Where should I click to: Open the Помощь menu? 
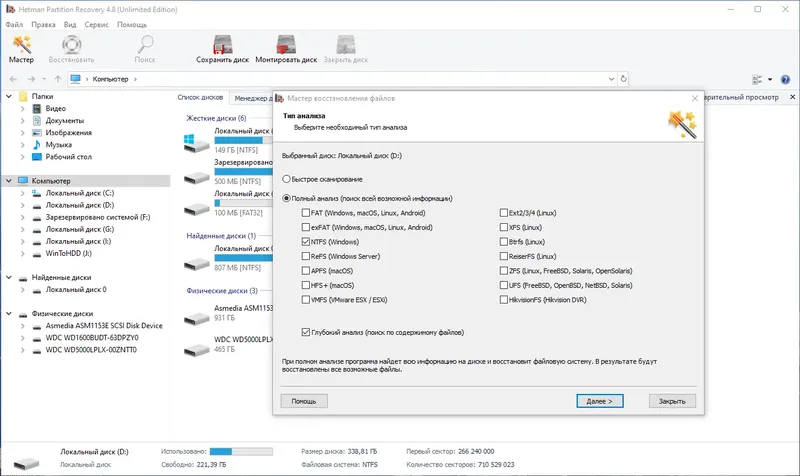[x=132, y=24]
